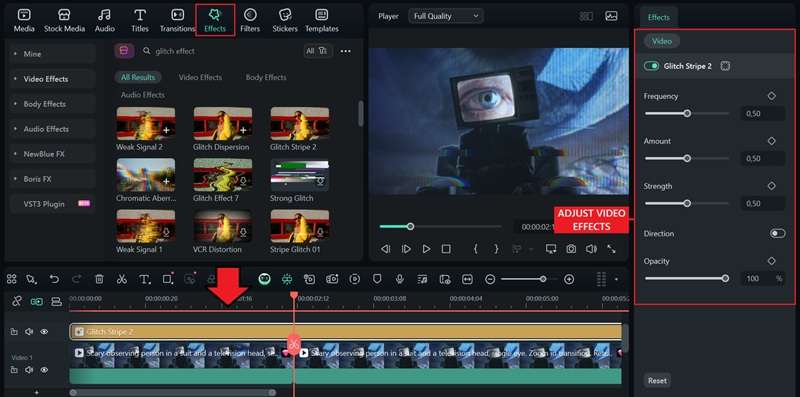Delete the selected clip with trash icon
Screen dimensions: 800x397
pyautogui.click(x=99, y=279)
